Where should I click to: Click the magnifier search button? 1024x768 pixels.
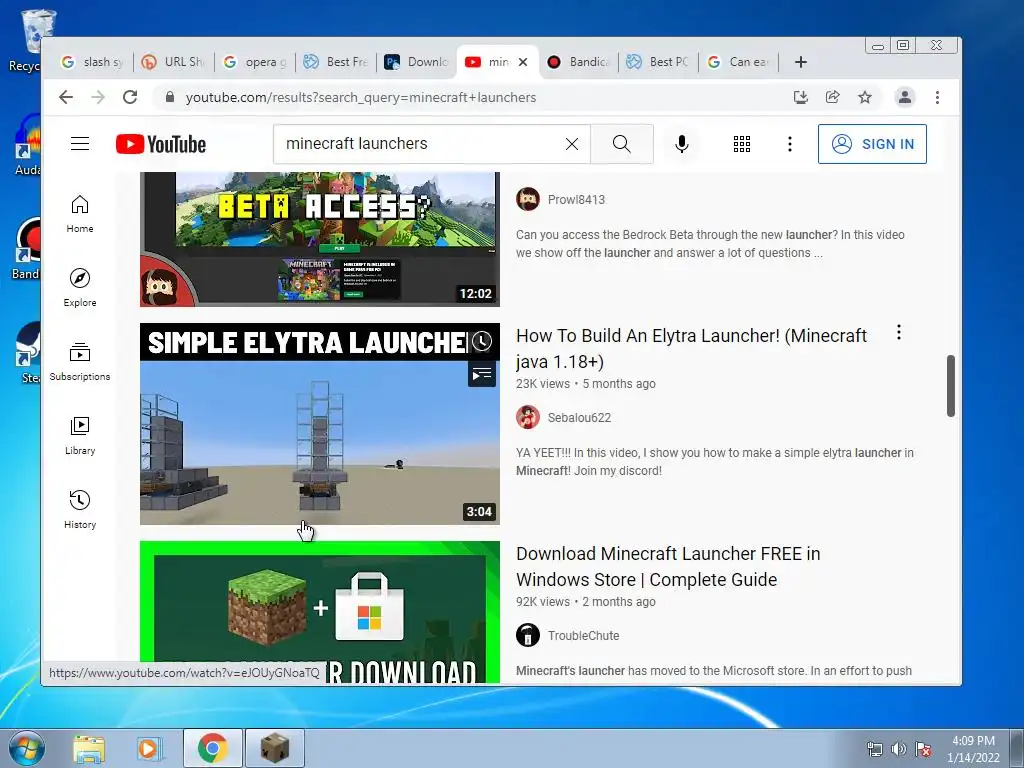tap(622, 144)
